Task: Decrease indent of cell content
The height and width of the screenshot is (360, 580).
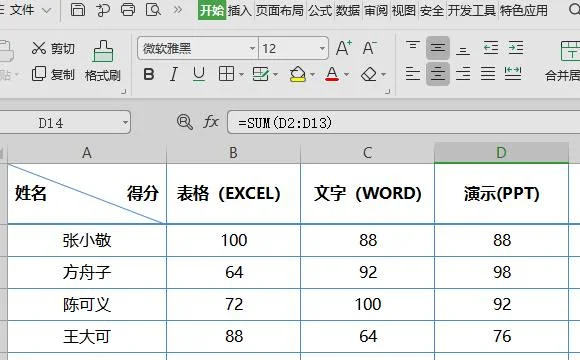Action: [491, 48]
